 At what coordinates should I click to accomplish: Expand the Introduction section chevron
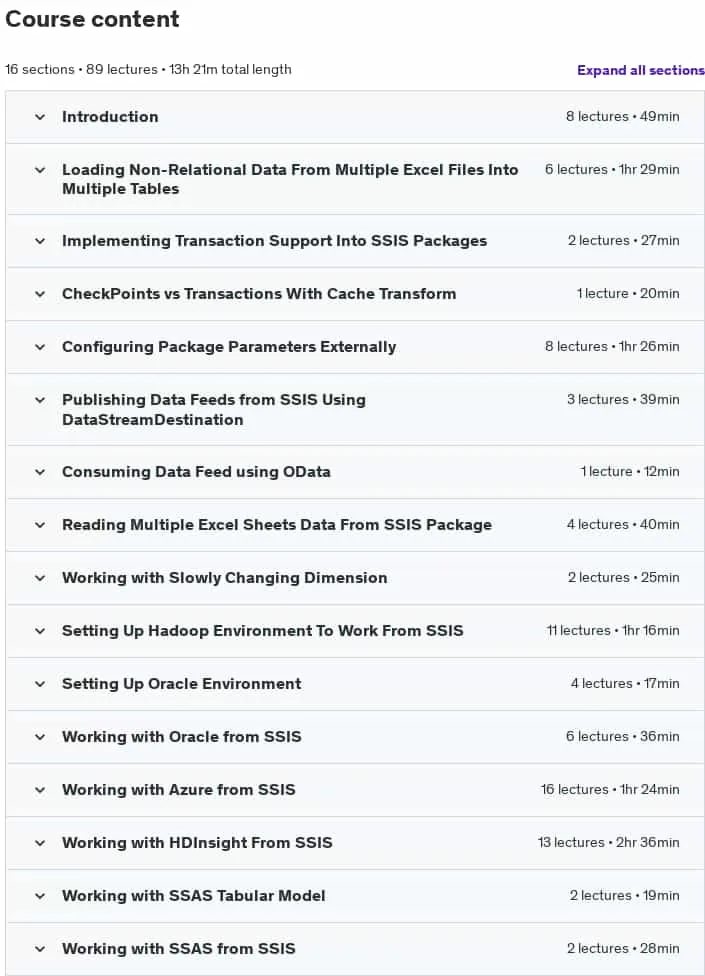point(40,116)
